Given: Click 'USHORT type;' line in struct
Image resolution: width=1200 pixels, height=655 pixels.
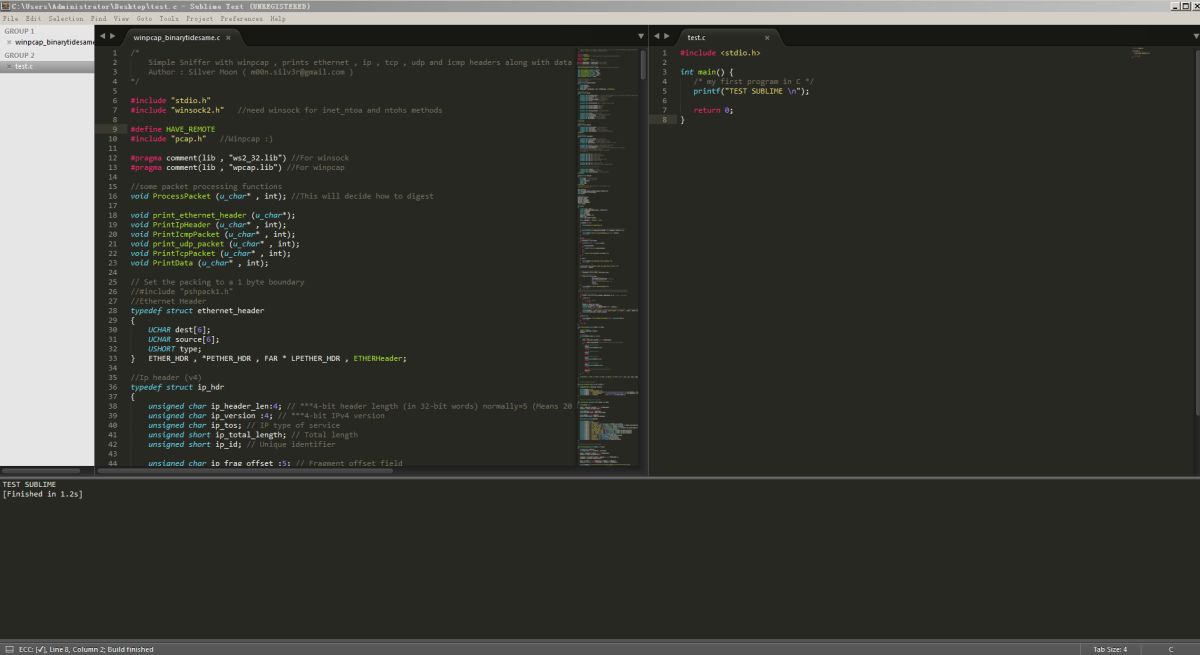Looking at the screenshot, I should tap(174, 349).
